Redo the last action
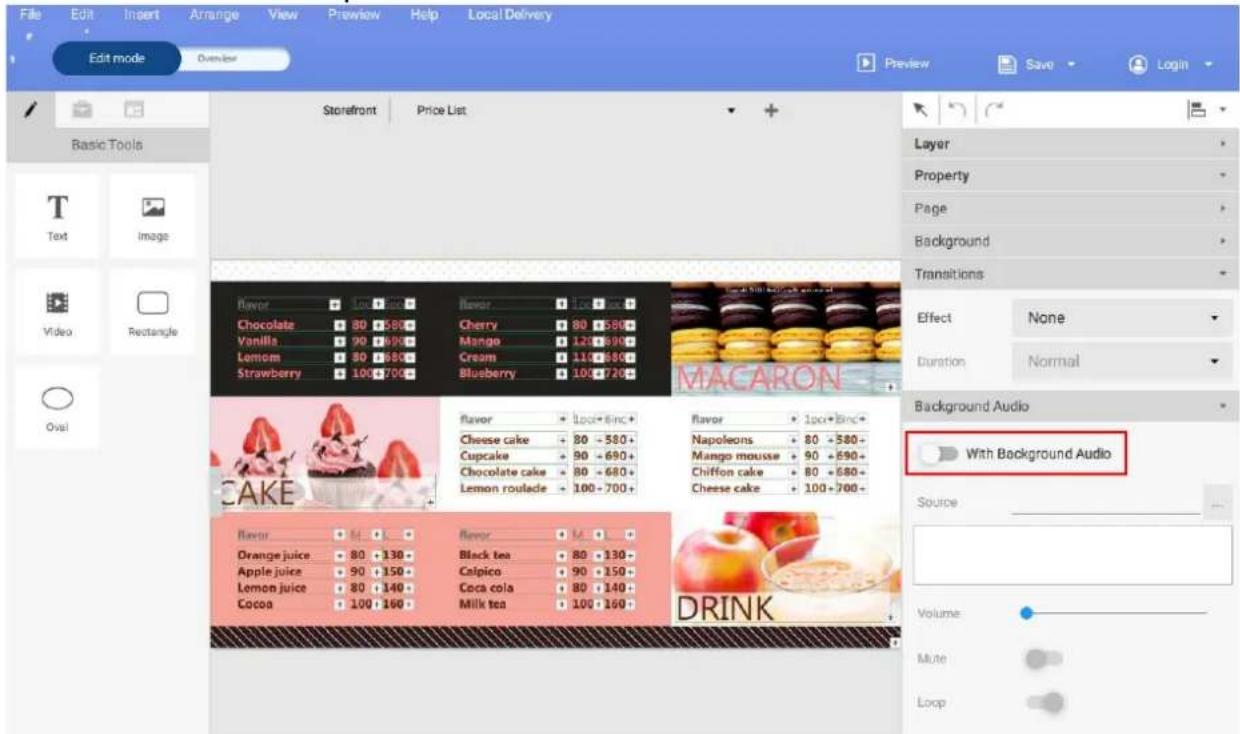Viewport: 1240px width, 734px height. (992, 111)
